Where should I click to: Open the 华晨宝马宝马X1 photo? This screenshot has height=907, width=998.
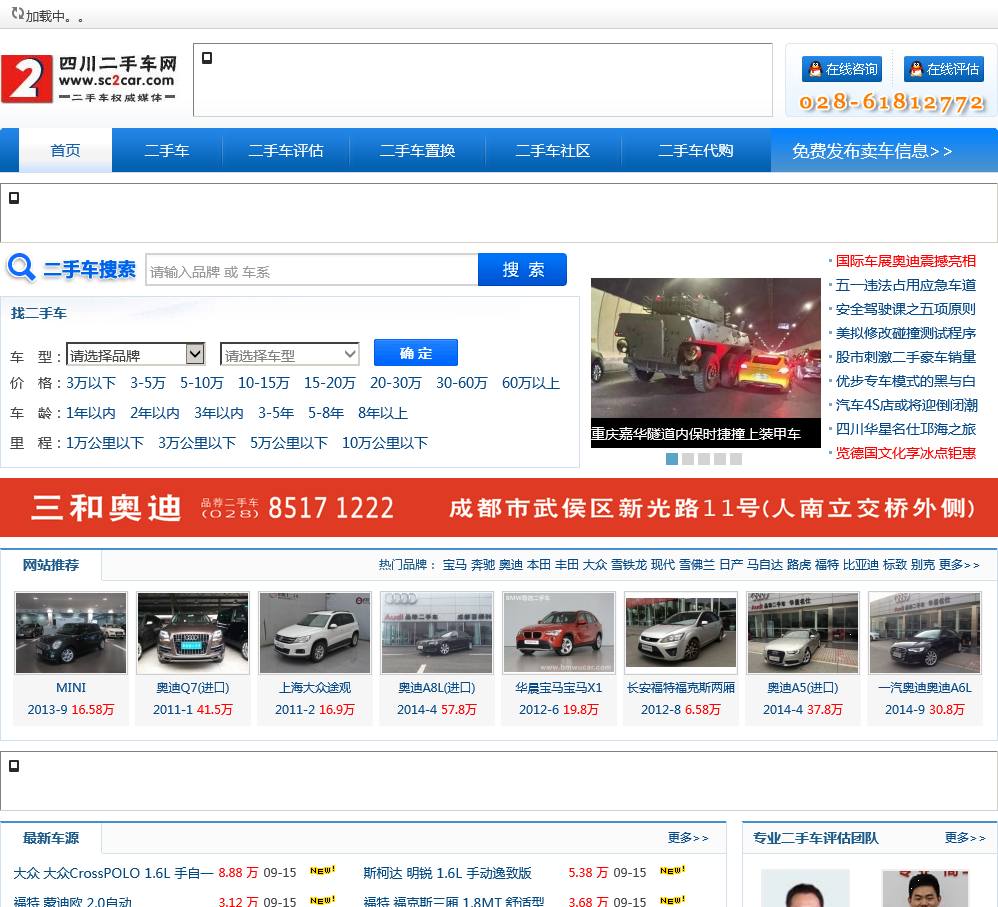pyautogui.click(x=559, y=633)
